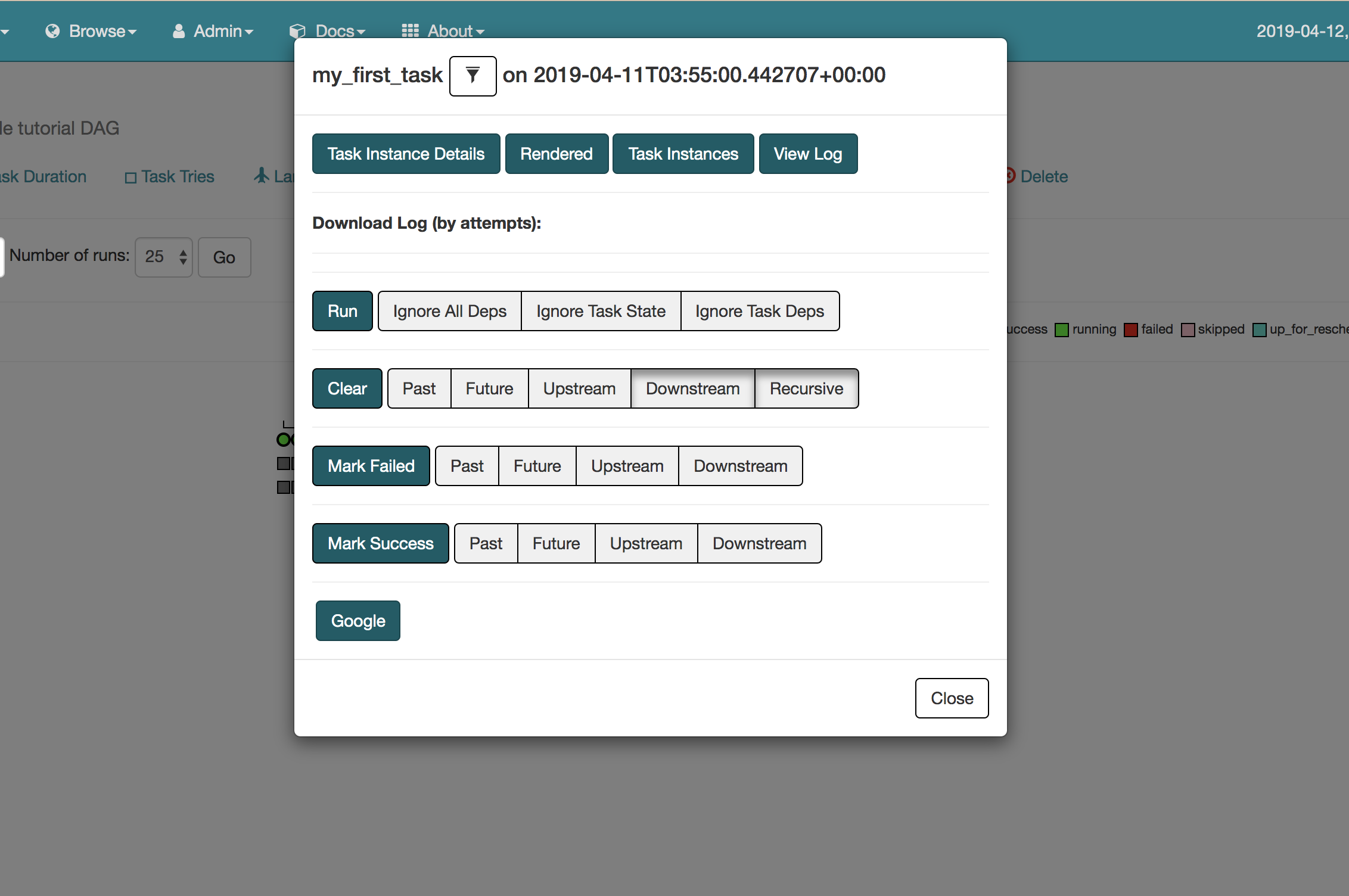This screenshot has width=1349, height=896.
Task: Click the filter funnel icon beside my_first_task
Action: (473, 76)
